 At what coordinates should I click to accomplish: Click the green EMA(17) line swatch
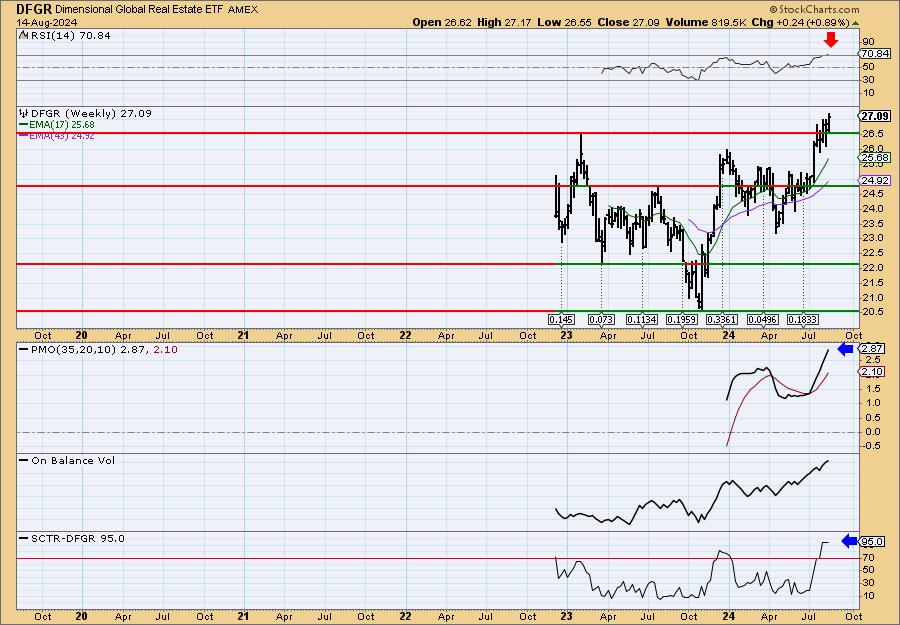[x=24, y=125]
